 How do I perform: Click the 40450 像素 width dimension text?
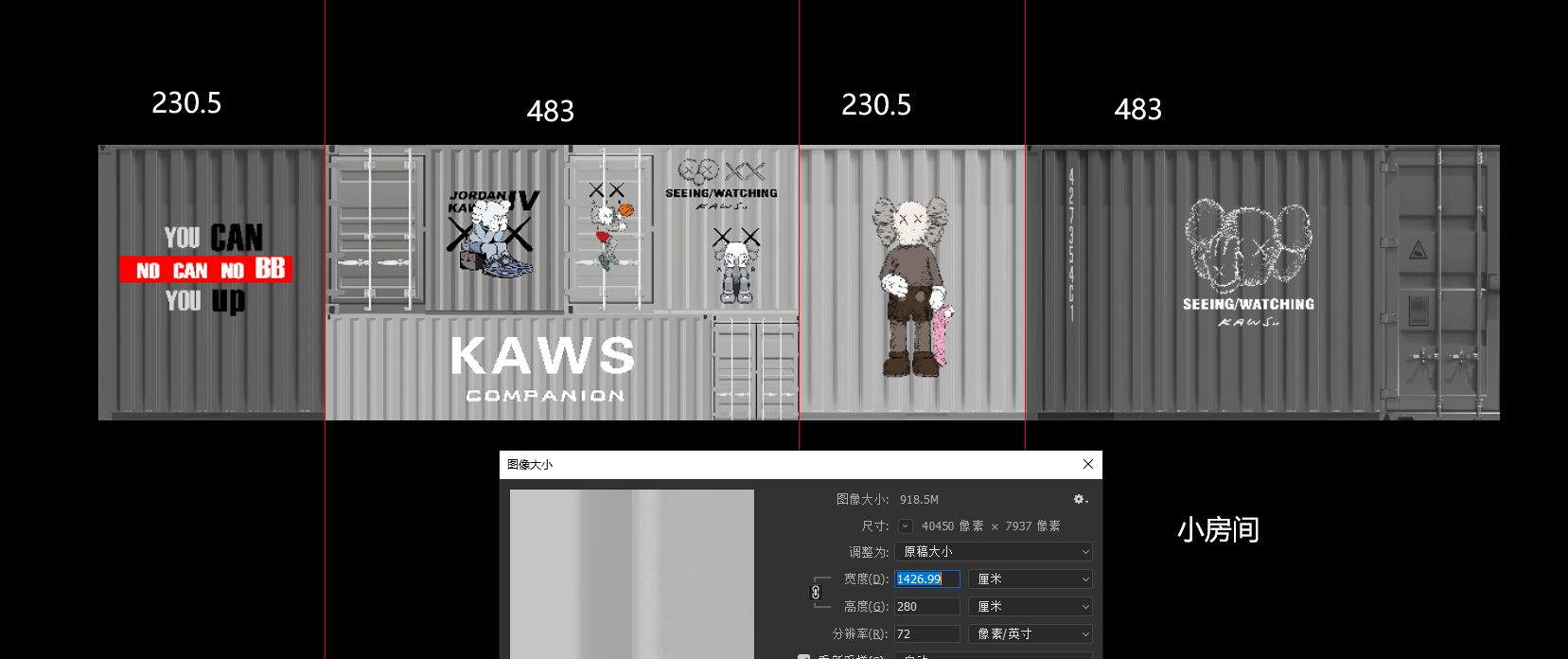pyautogui.click(x=952, y=525)
